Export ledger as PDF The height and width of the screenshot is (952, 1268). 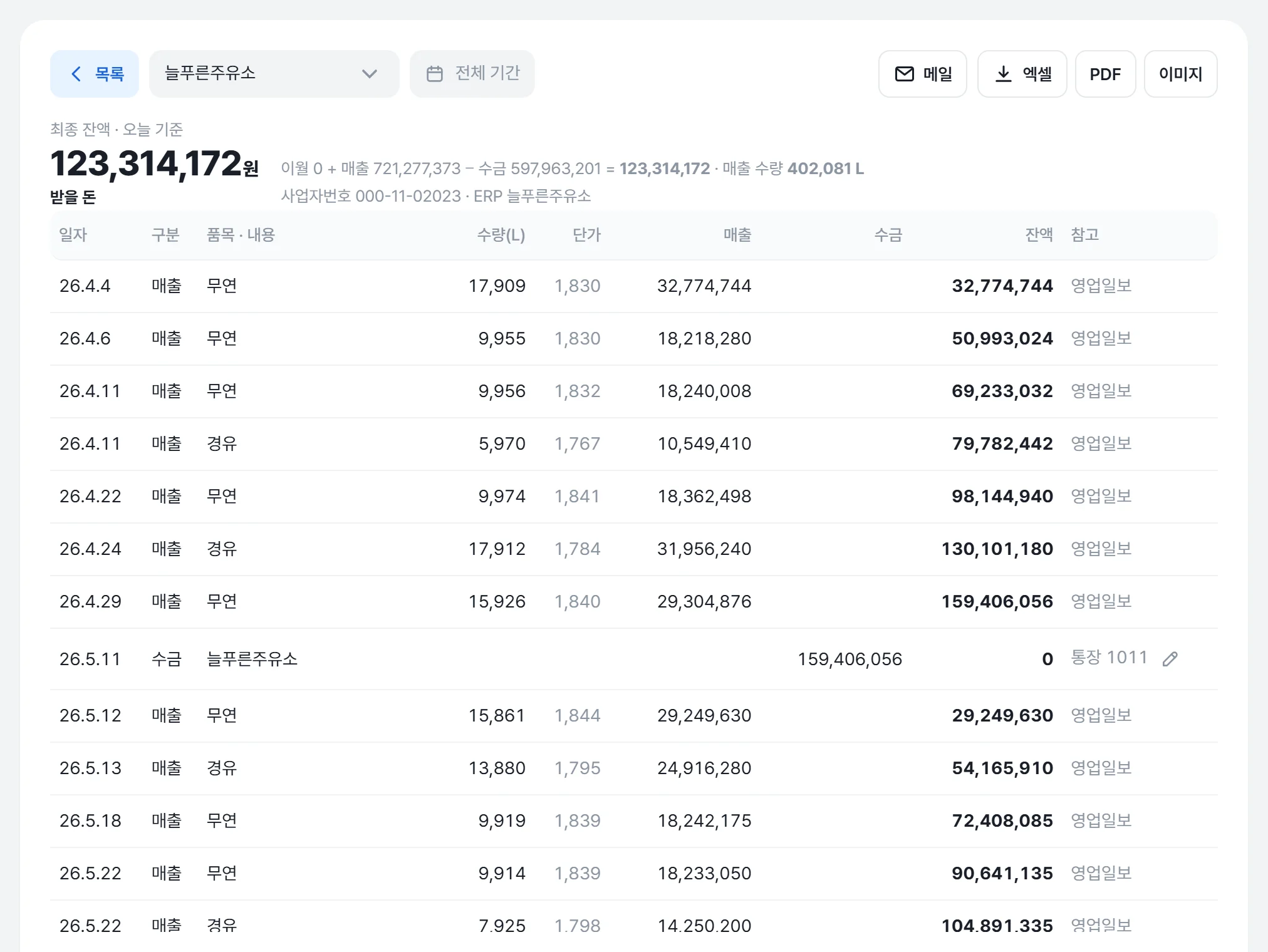[1106, 74]
